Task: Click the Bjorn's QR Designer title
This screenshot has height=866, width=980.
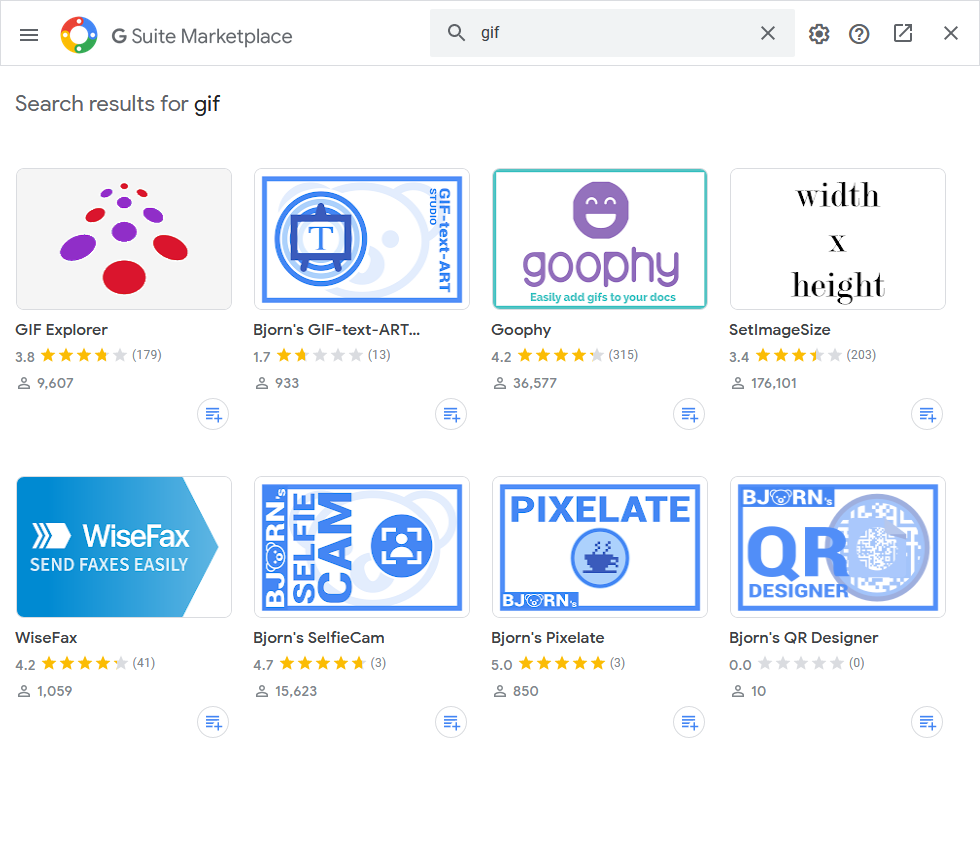Action: tap(803, 638)
